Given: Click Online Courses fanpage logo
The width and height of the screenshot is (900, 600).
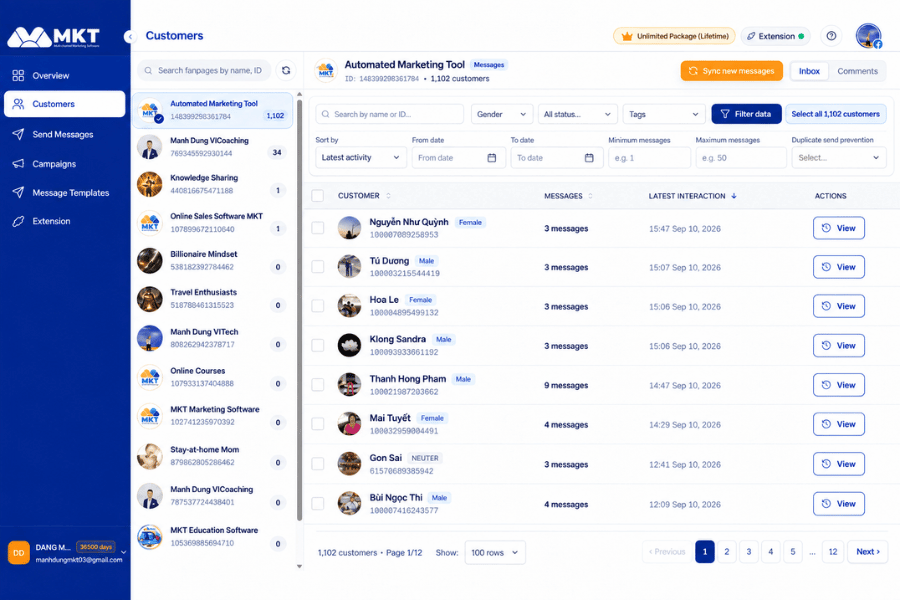Looking at the screenshot, I should pos(150,377).
